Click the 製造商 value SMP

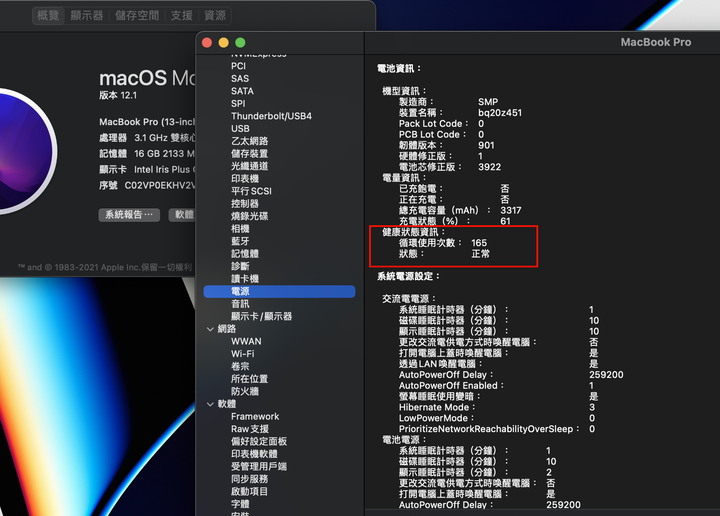(x=488, y=102)
